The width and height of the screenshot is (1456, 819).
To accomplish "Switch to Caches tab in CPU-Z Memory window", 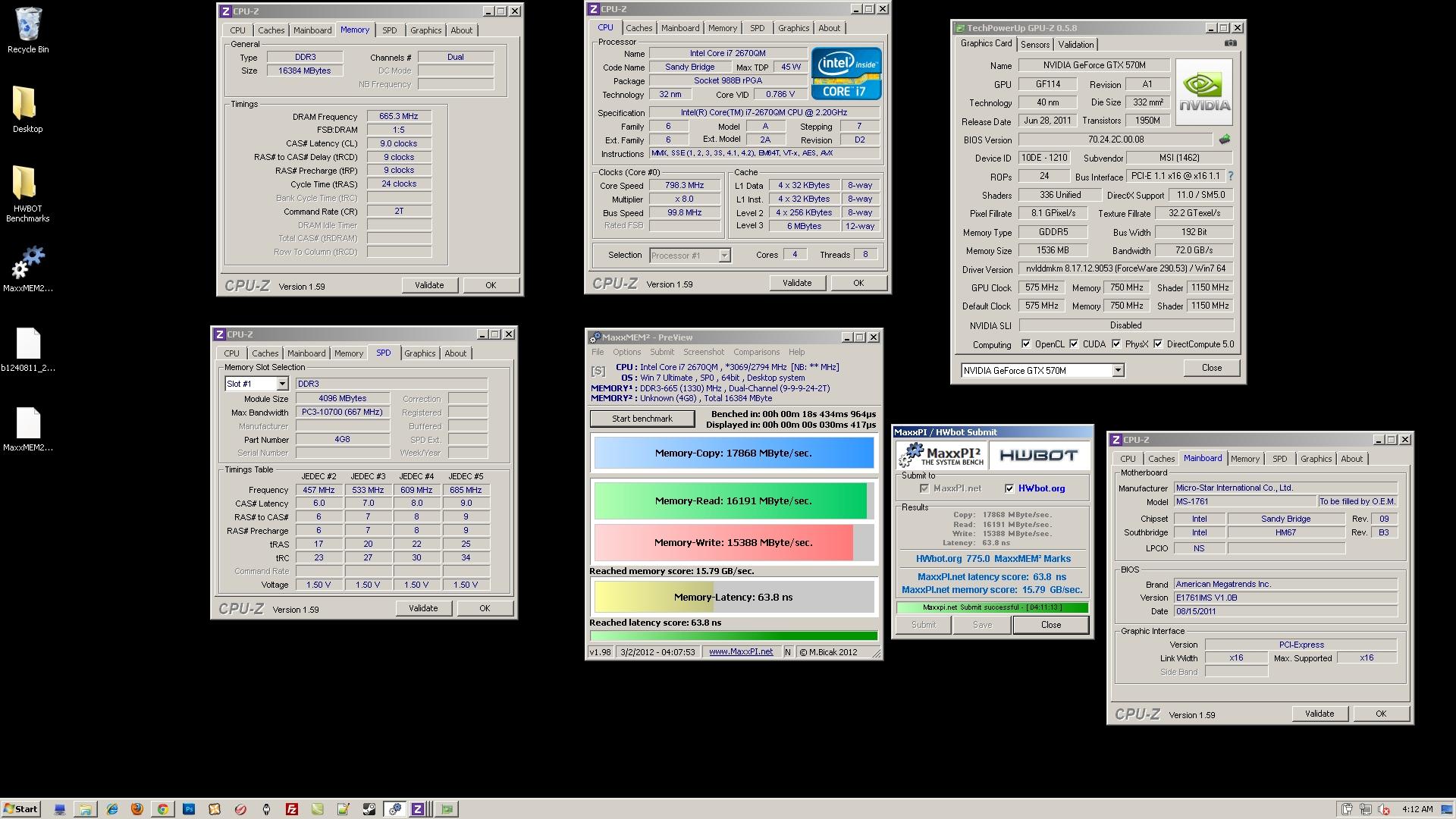I will click(x=271, y=30).
